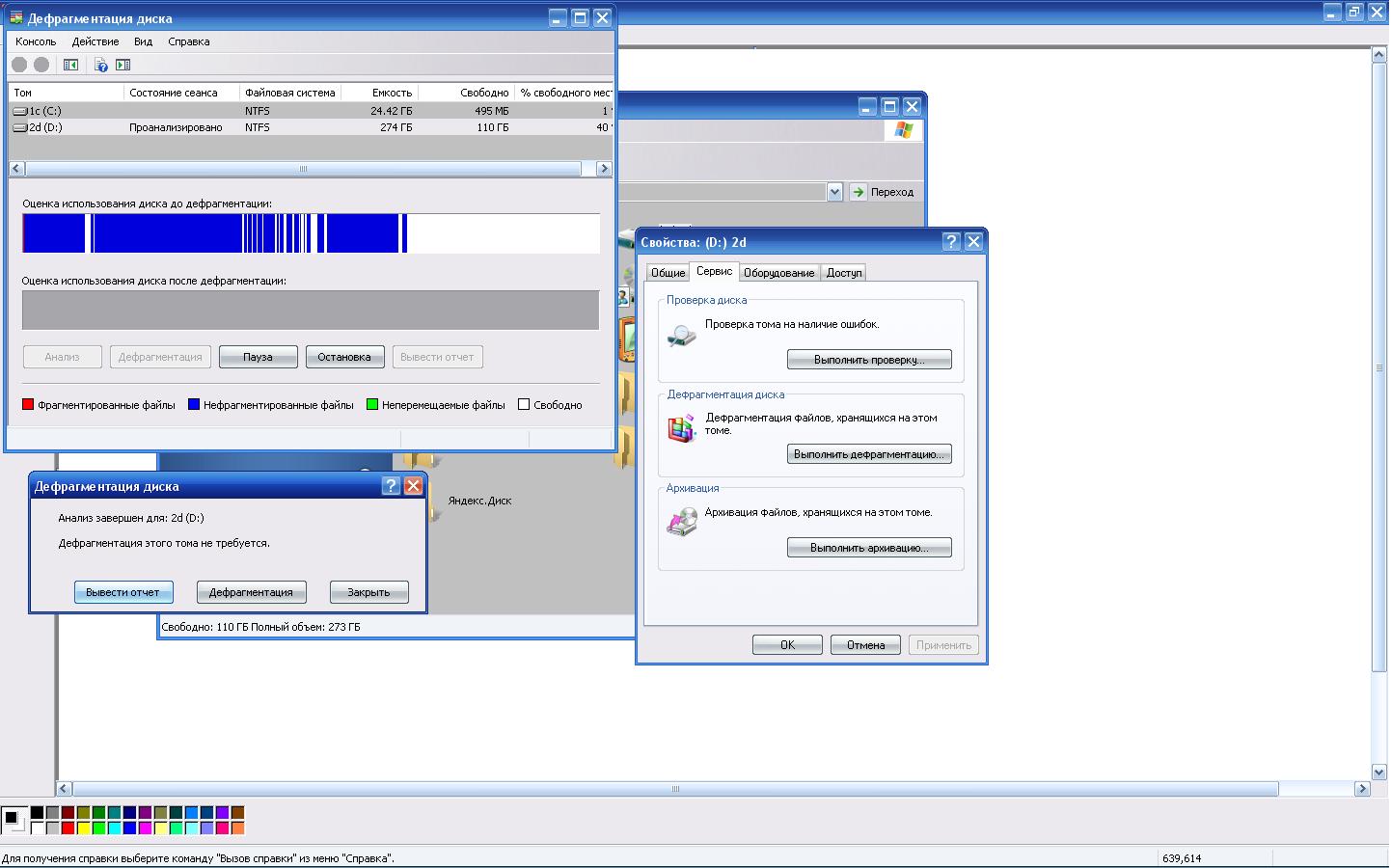Click the Том column header
Viewport: 1391px width, 868px height.
(67, 93)
